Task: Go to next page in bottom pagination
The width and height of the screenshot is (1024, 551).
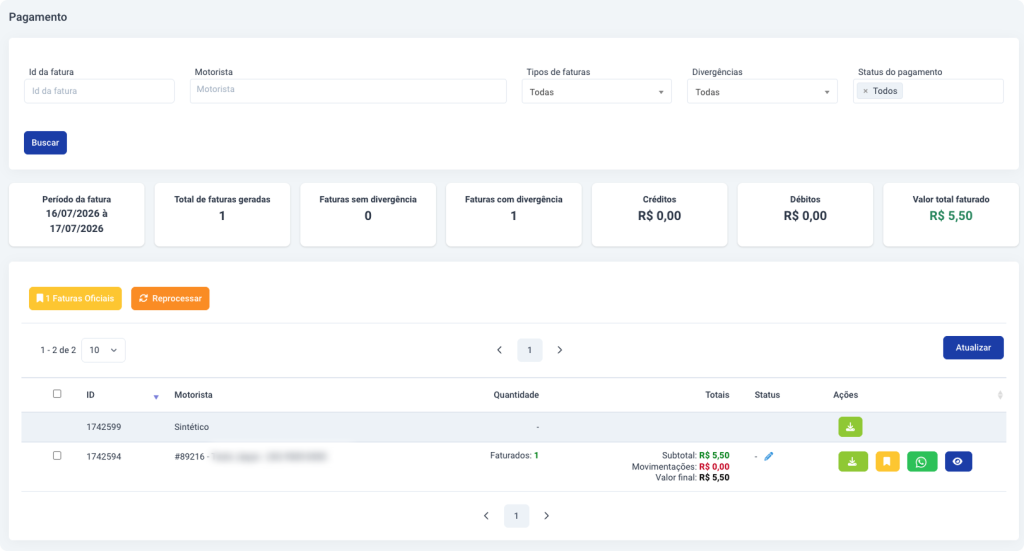Action: click(x=547, y=516)
